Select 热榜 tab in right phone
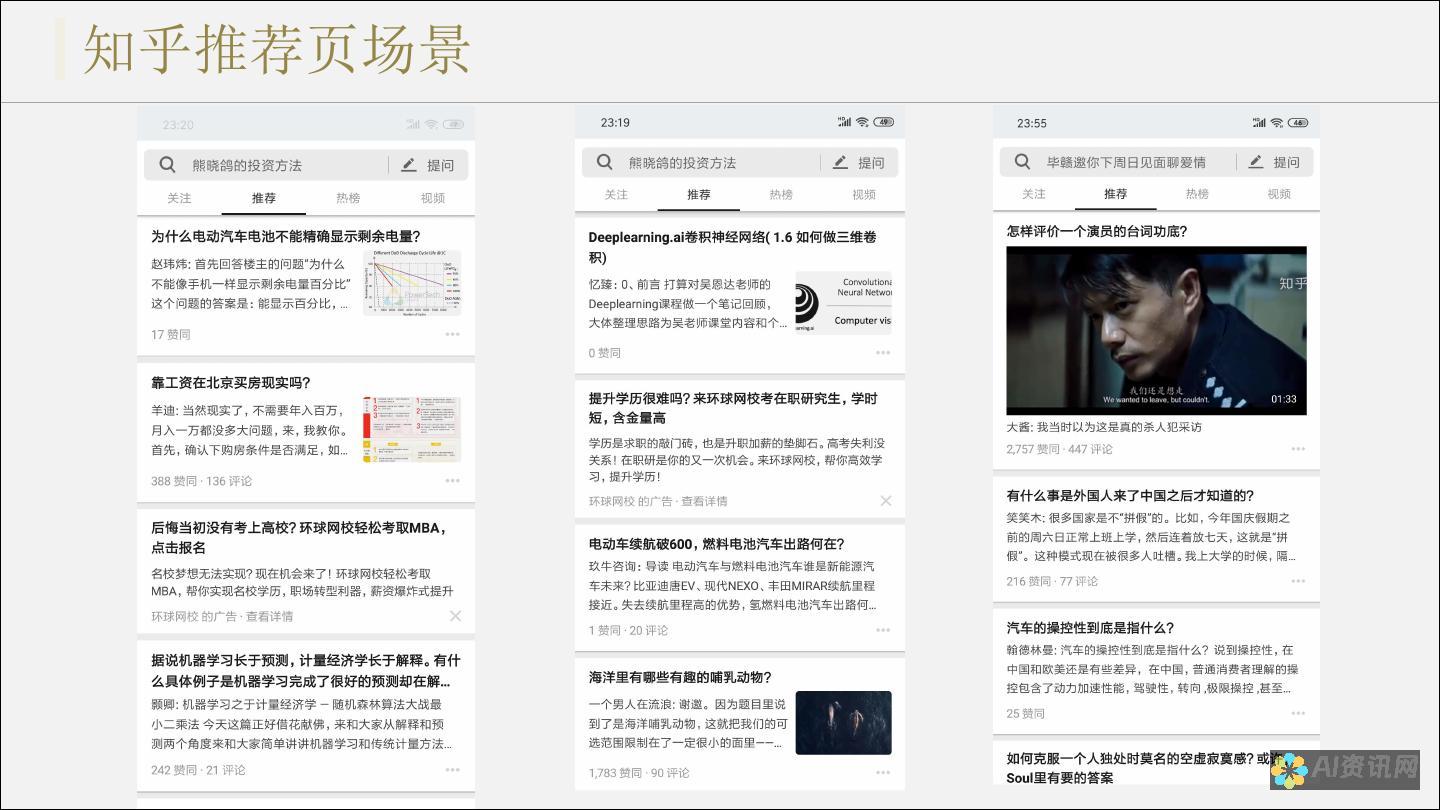1440x810 pixels. 1197,193
